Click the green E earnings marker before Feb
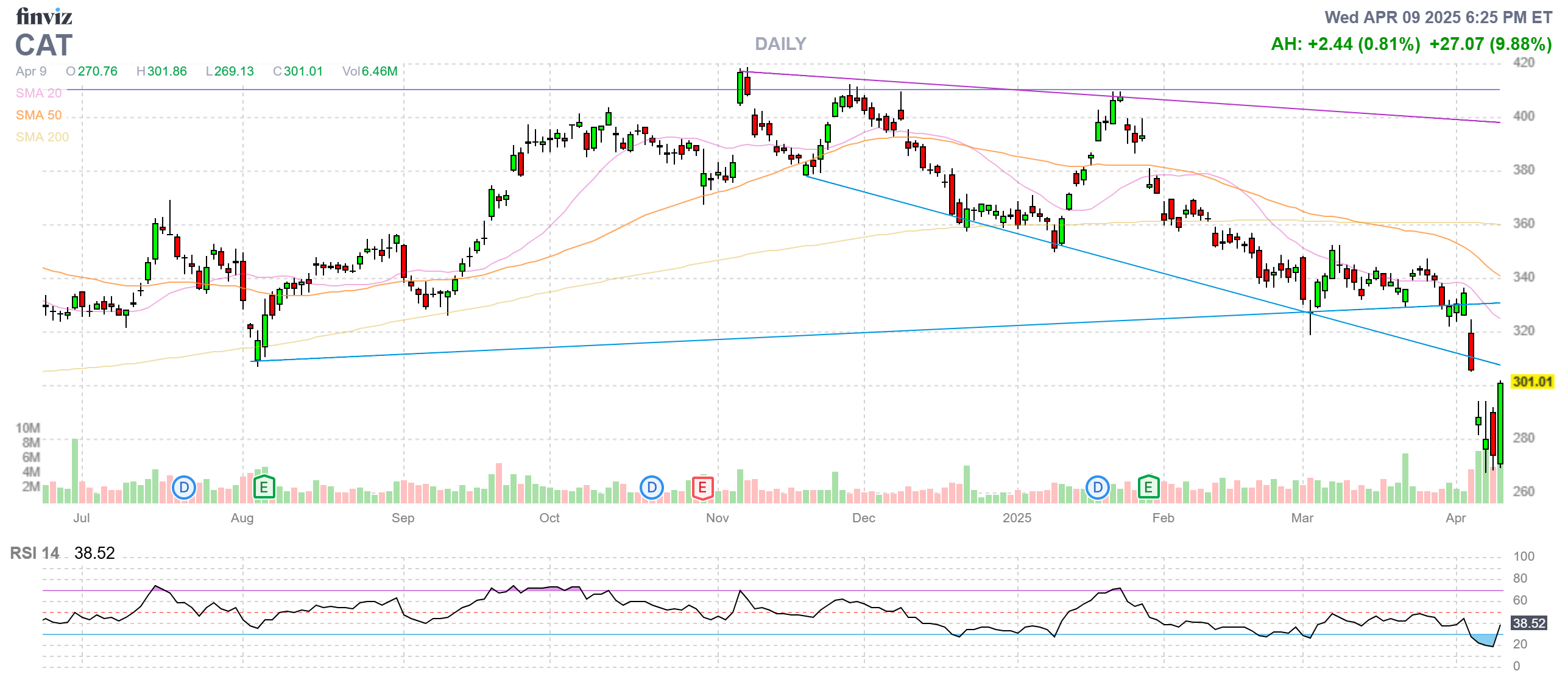This screenshot has height=685, width=1568. pyautogui.click(x=1148, y=488)
